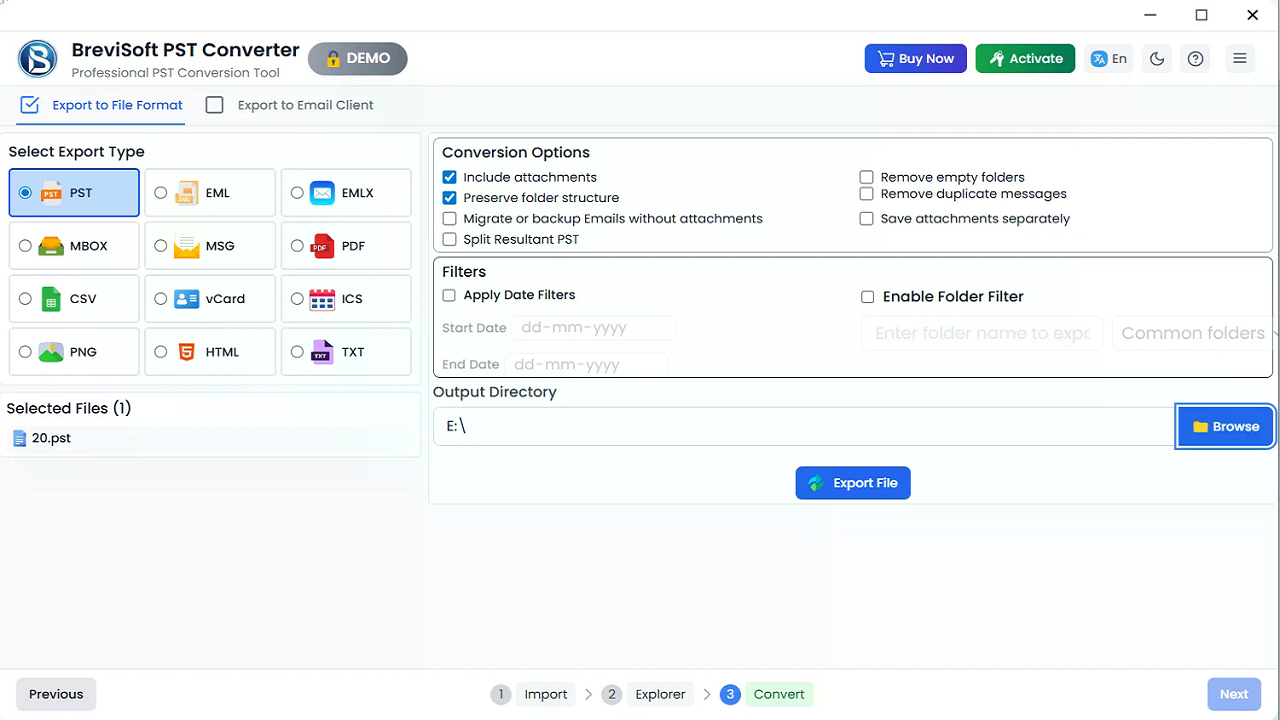
Task: Click the TXT file icon
Action: pyautogui.click(x=321, y=352)
